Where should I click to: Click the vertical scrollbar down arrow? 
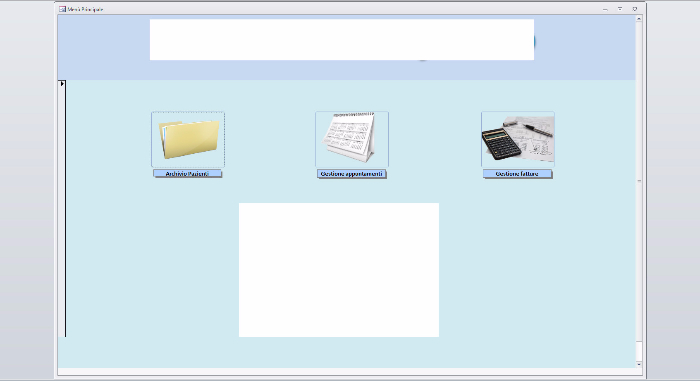(639, 364)
